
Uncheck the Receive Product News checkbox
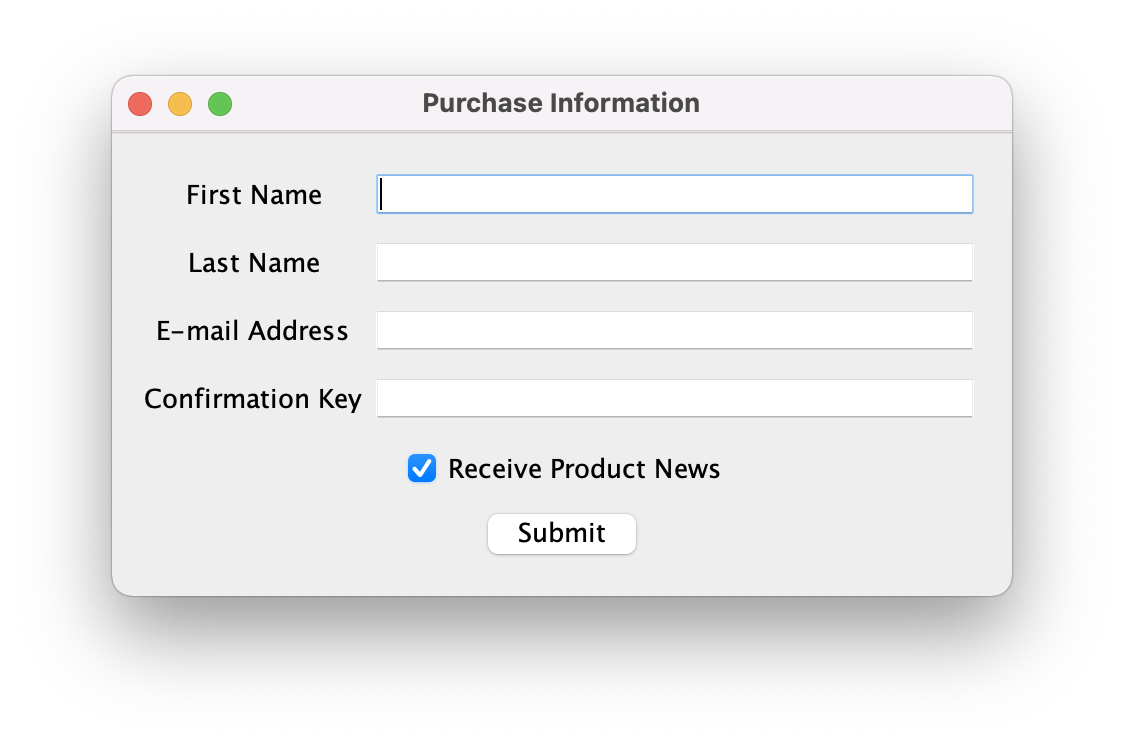tap(422, 468)
